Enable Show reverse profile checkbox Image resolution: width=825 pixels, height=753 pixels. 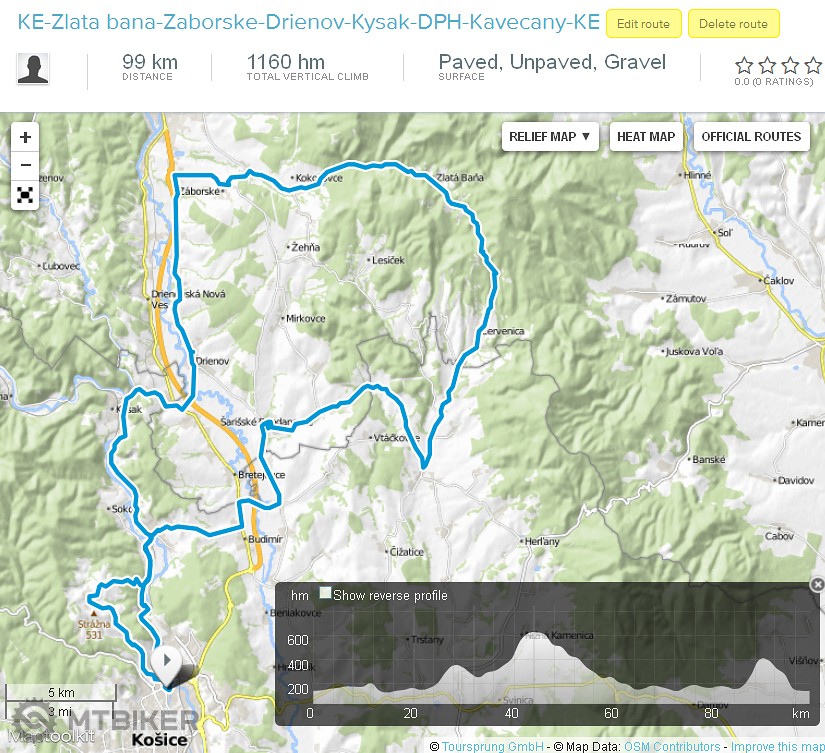coord(325,594)
